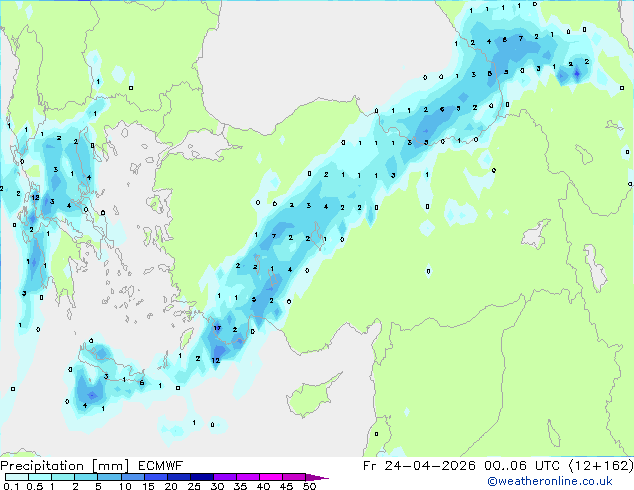Click the legend label "15"
This screenshot has width=634, height=490.
[148, 486]
